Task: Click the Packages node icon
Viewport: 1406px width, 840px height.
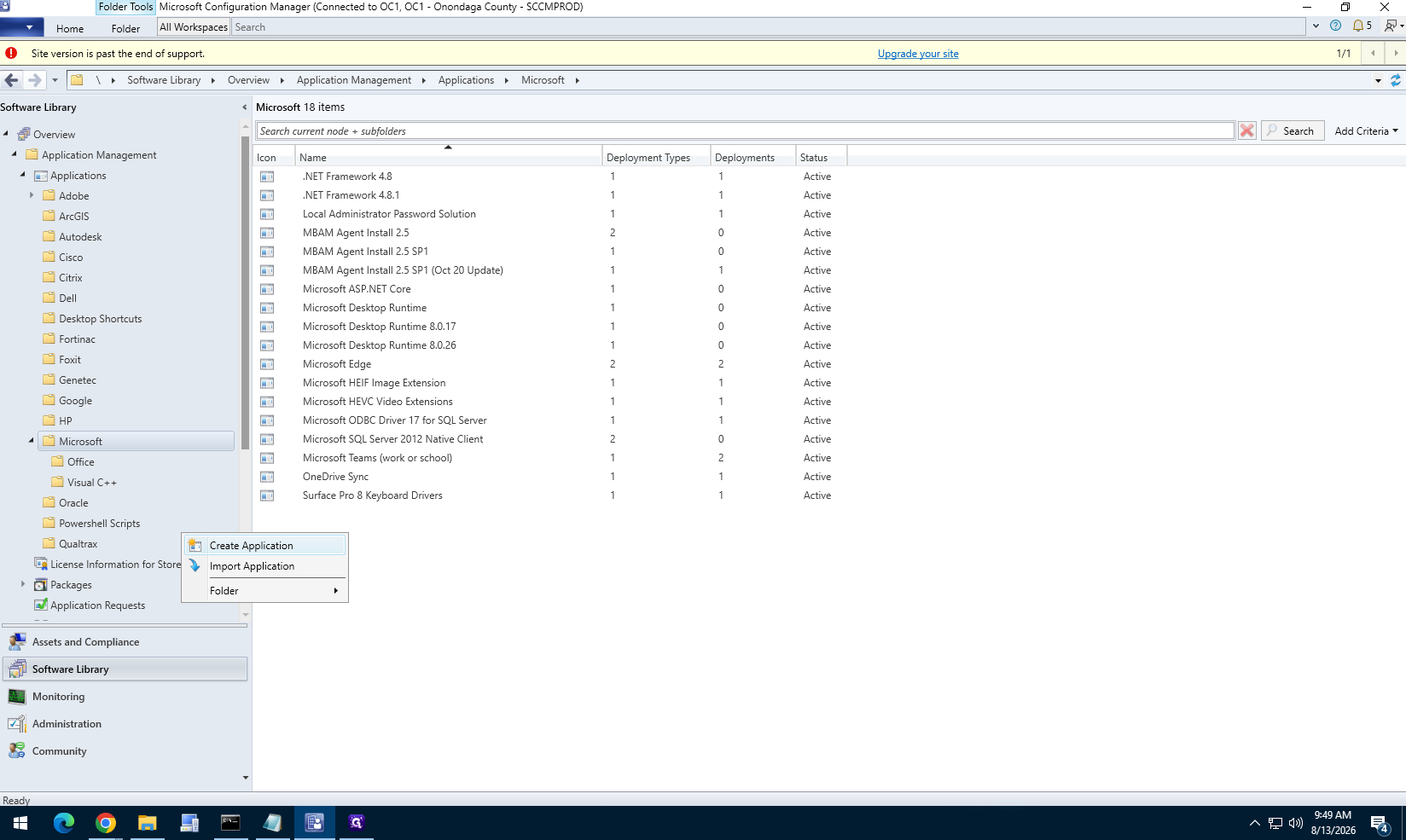Action: point(40,584)
